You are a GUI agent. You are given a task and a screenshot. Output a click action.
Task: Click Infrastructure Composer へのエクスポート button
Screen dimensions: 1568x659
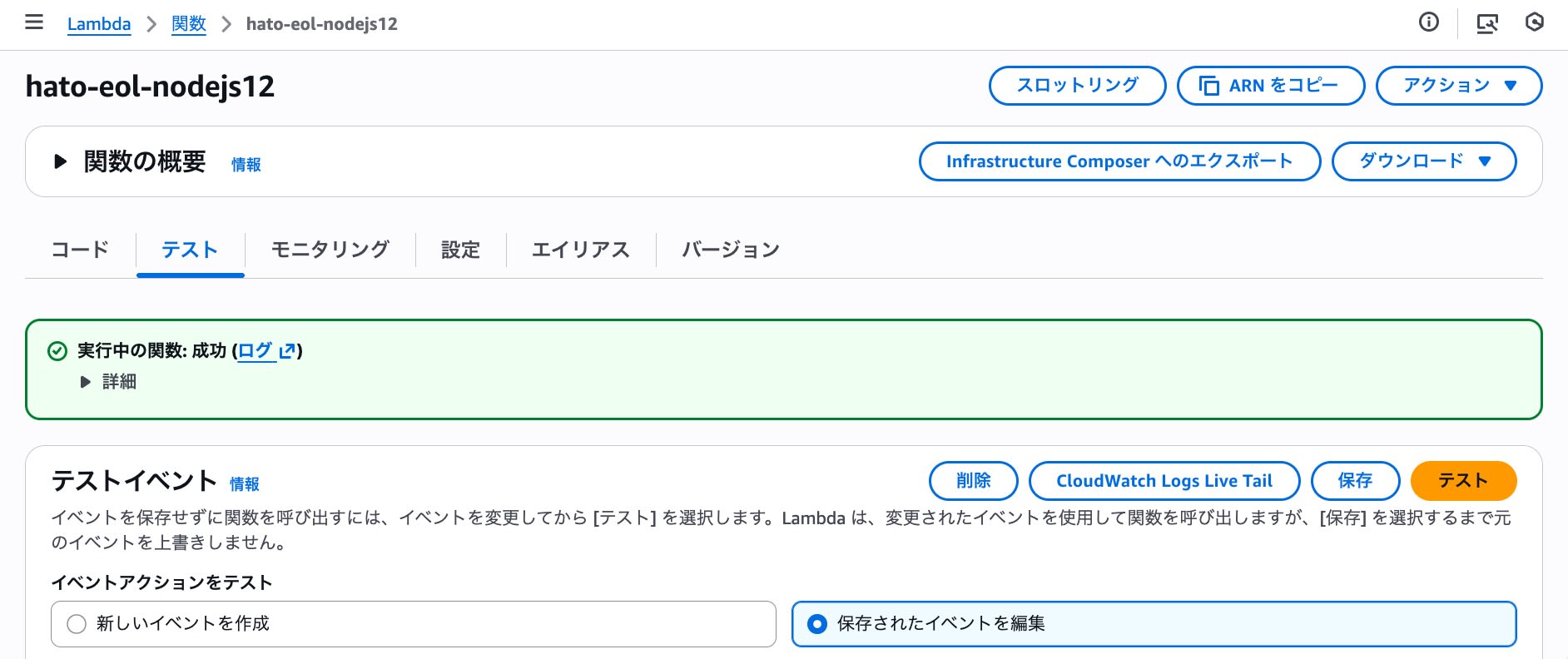coord(1119,161)
